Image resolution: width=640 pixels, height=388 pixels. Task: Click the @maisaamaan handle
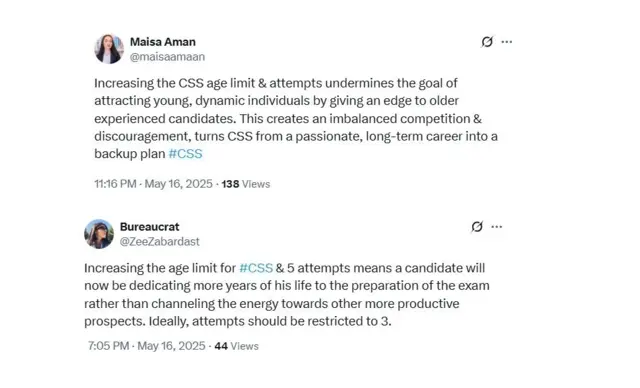(167, 57)
